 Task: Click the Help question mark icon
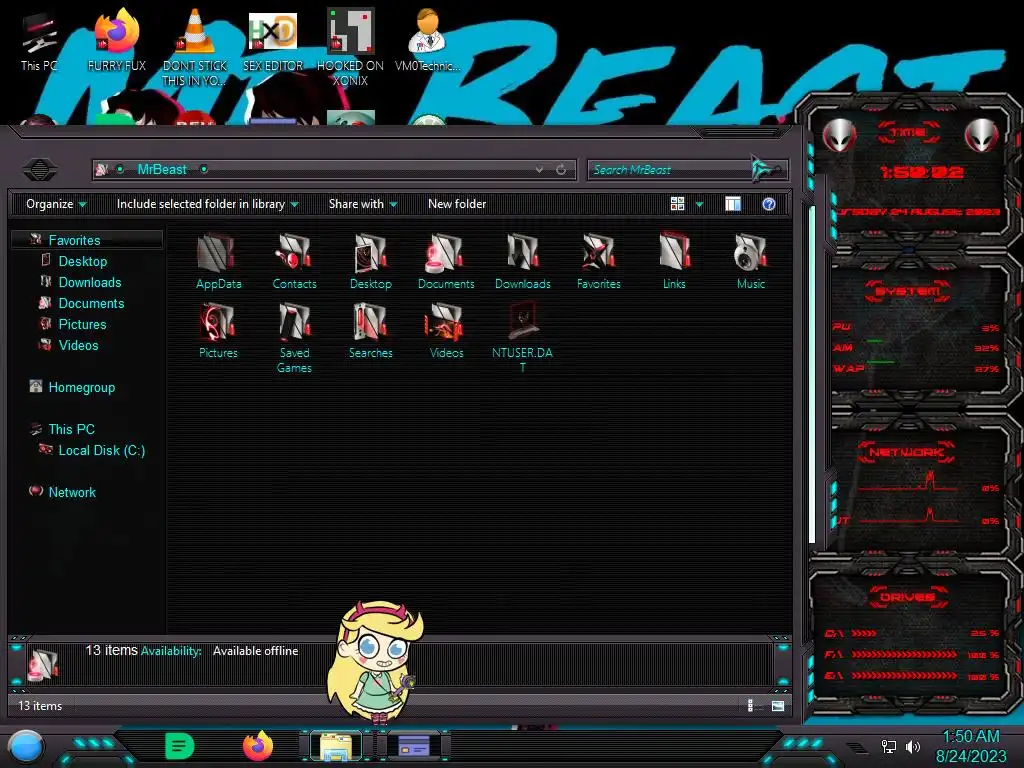pos(769,204)
